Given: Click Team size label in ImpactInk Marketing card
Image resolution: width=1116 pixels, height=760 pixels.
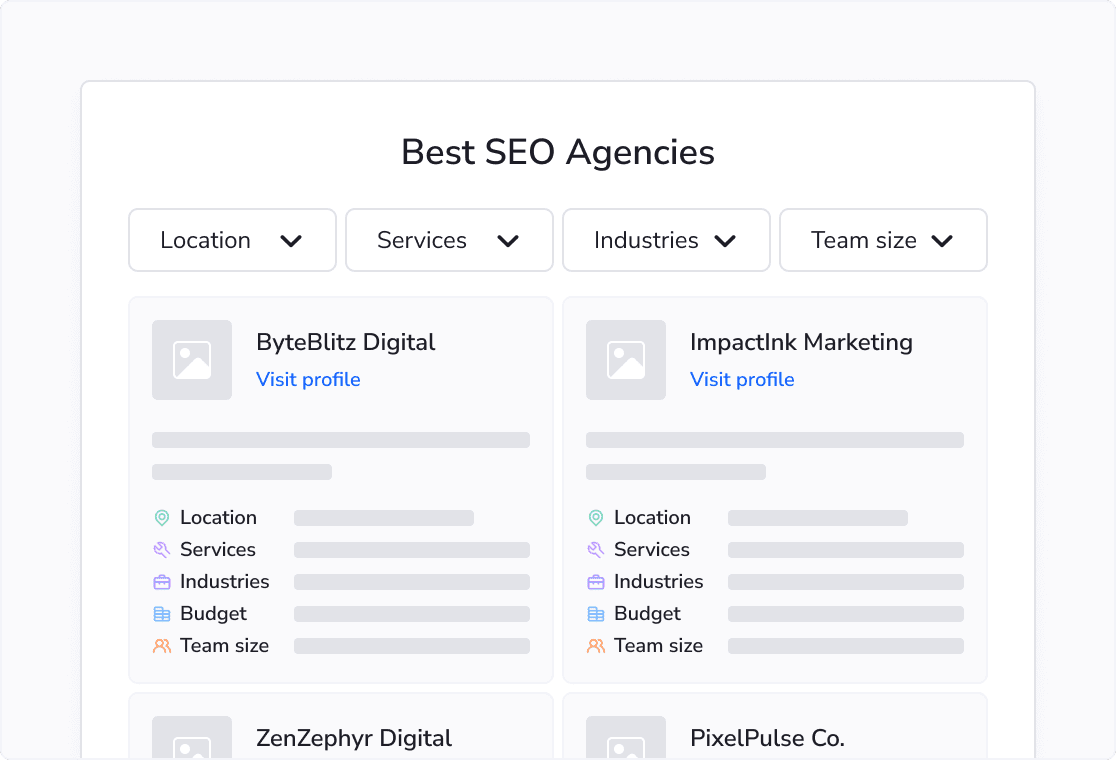Looking at the screenshot, I should tap(659, 645).
